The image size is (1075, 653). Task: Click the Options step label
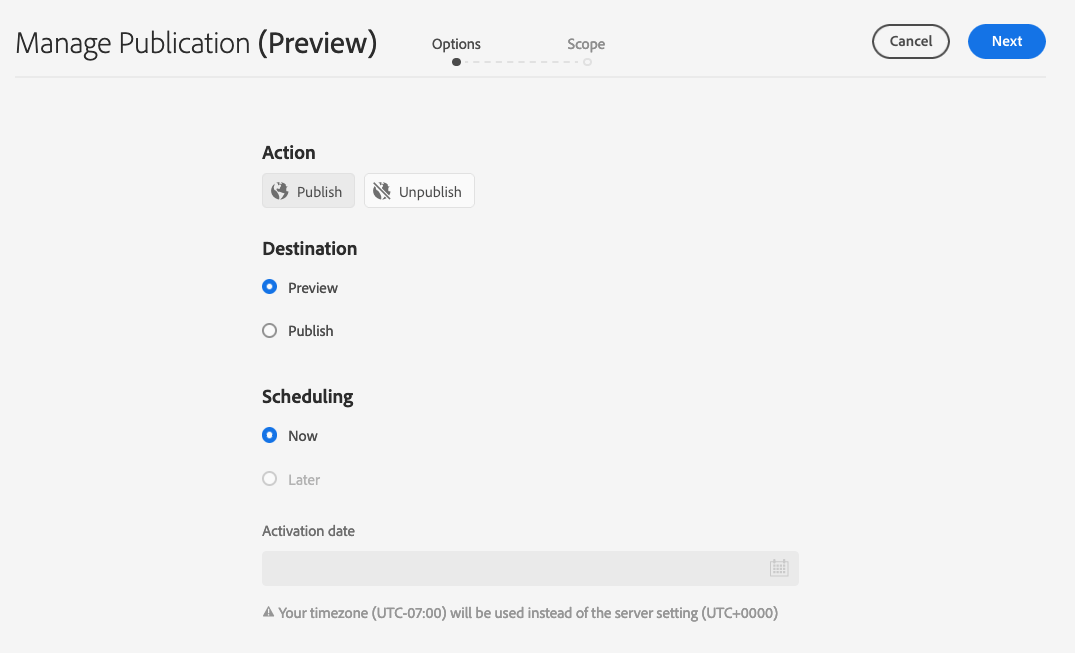tap(456, 44)
